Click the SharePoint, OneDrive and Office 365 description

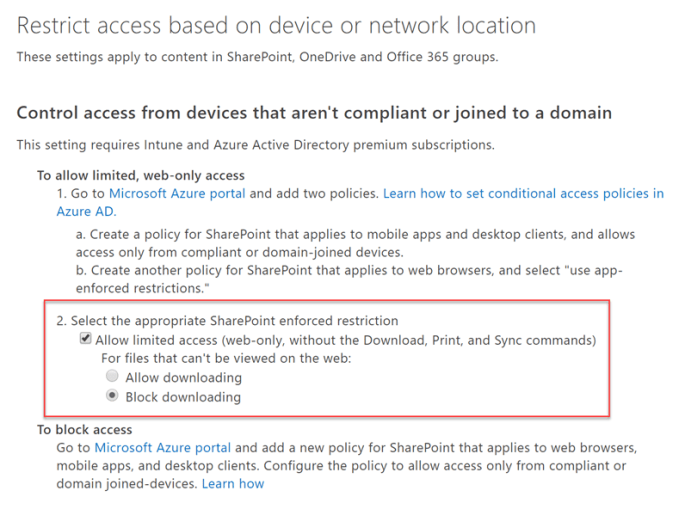pos(257,56)
